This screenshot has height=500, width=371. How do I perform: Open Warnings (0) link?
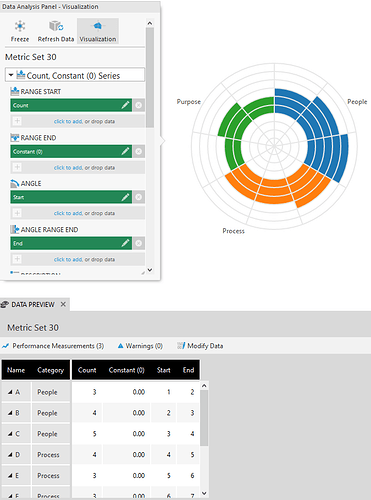click(x=140, y=346)
